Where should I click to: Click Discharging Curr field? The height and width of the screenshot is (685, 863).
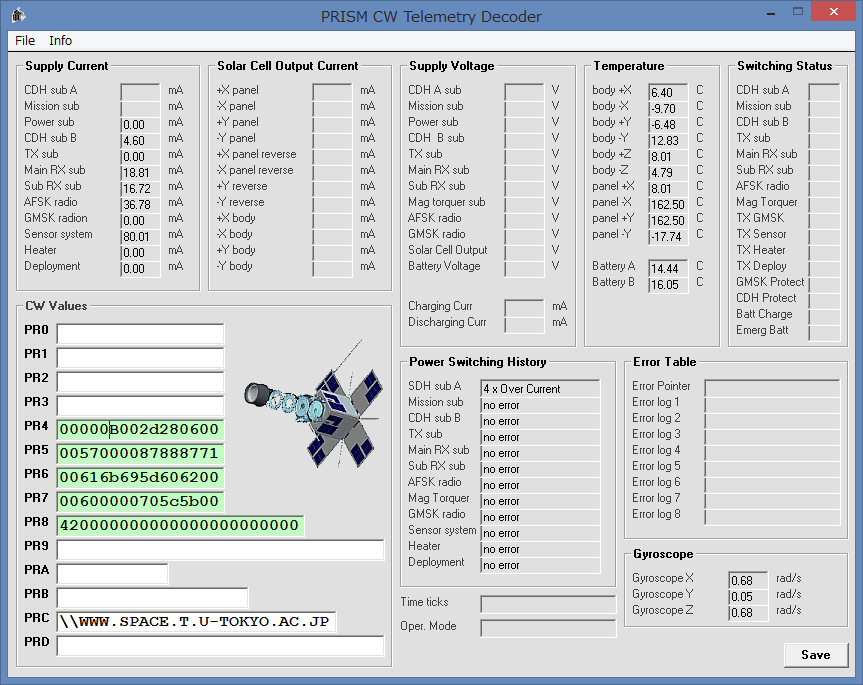524,324
